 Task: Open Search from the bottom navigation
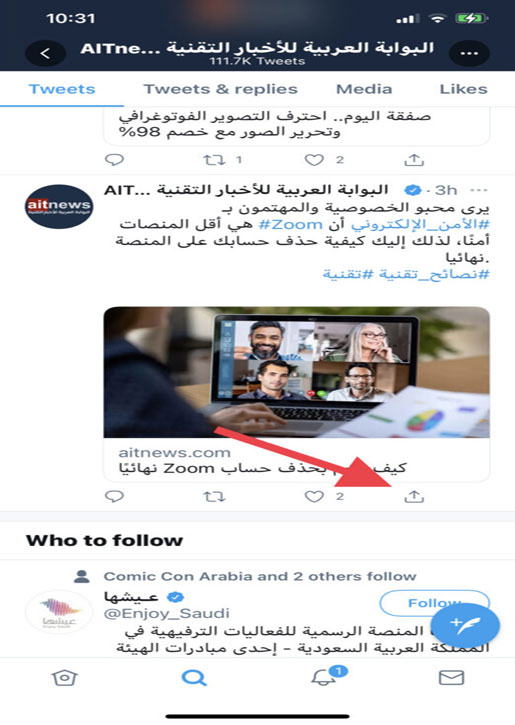pos(194,678)
